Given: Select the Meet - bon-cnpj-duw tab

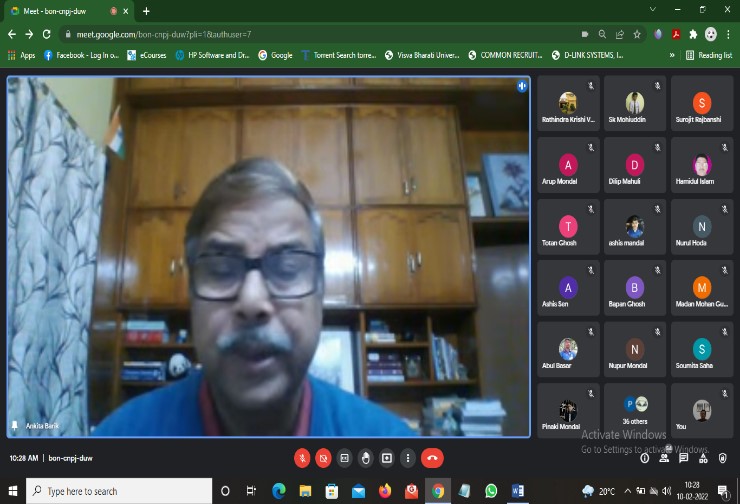Looking at the screenshot, I should [66, 11].
